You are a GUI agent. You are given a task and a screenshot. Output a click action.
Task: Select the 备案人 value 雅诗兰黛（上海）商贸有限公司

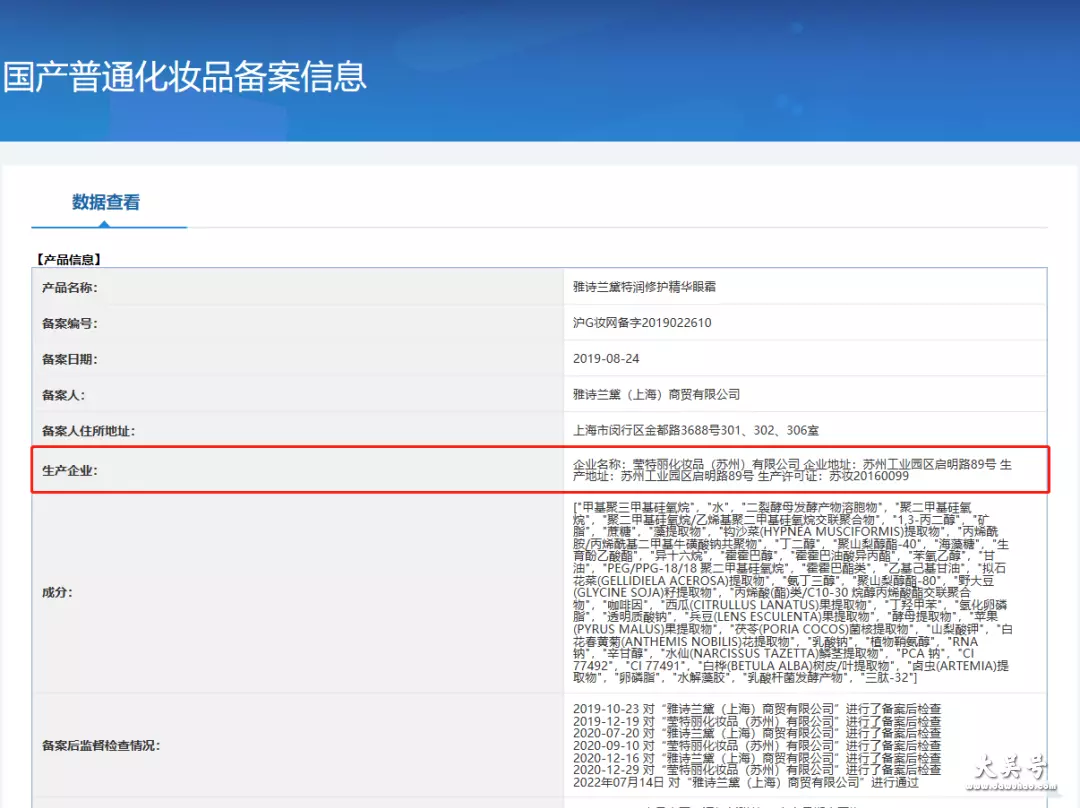point(656,394)
